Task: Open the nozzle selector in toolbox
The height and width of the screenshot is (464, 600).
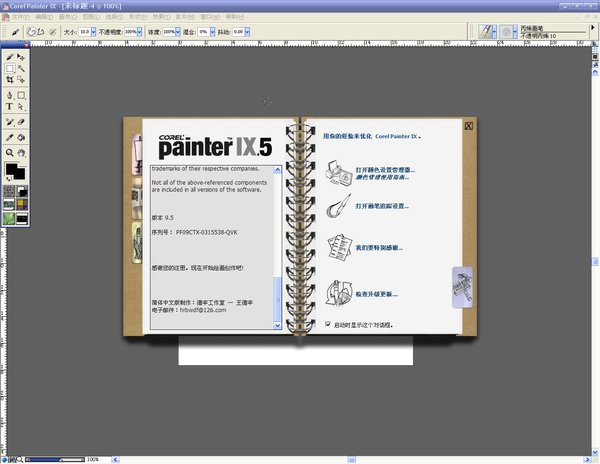Action: pos(9,218)
